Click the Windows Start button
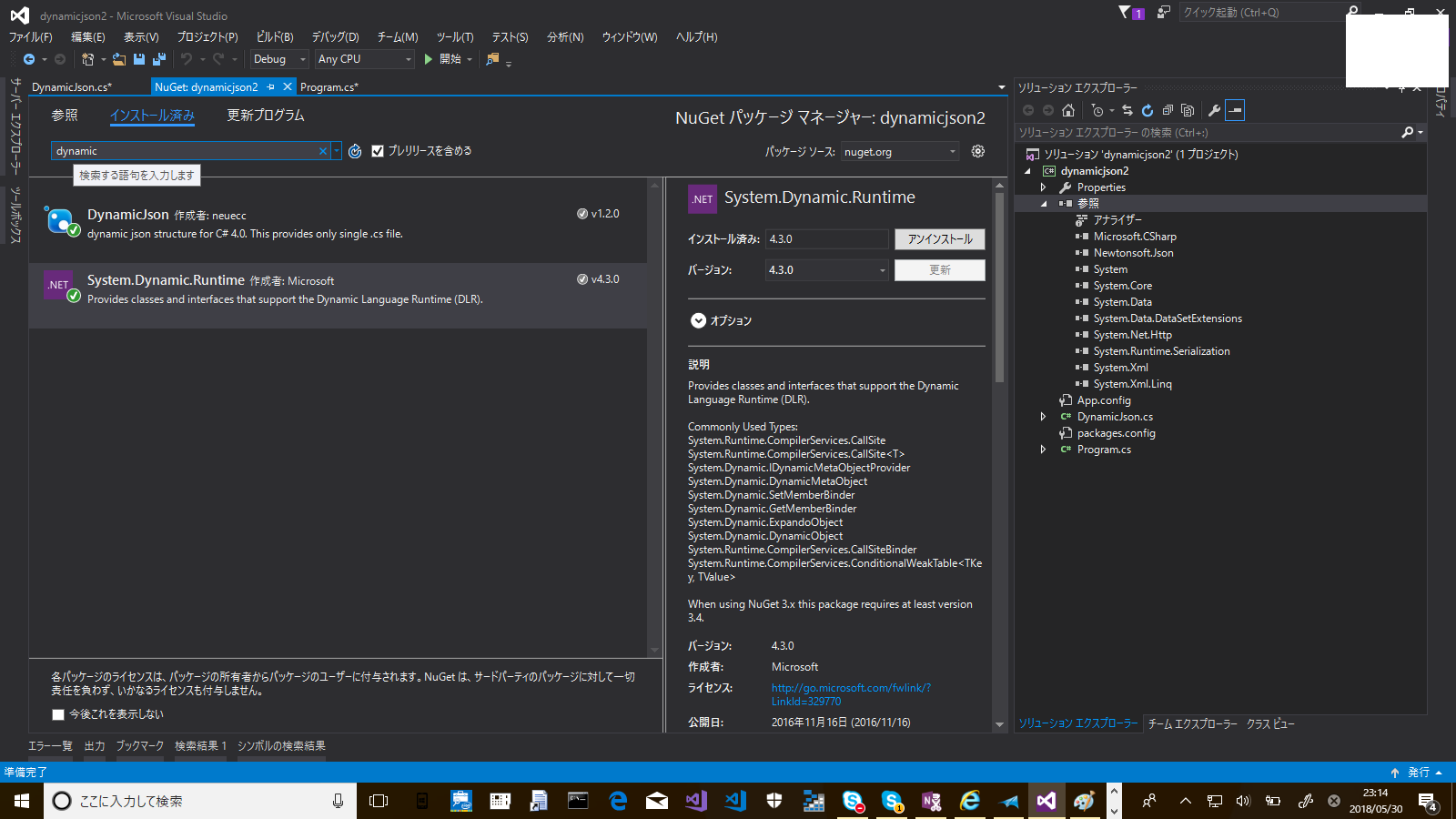The height and width of the screenshot is (819, 1456). [22, 801]
